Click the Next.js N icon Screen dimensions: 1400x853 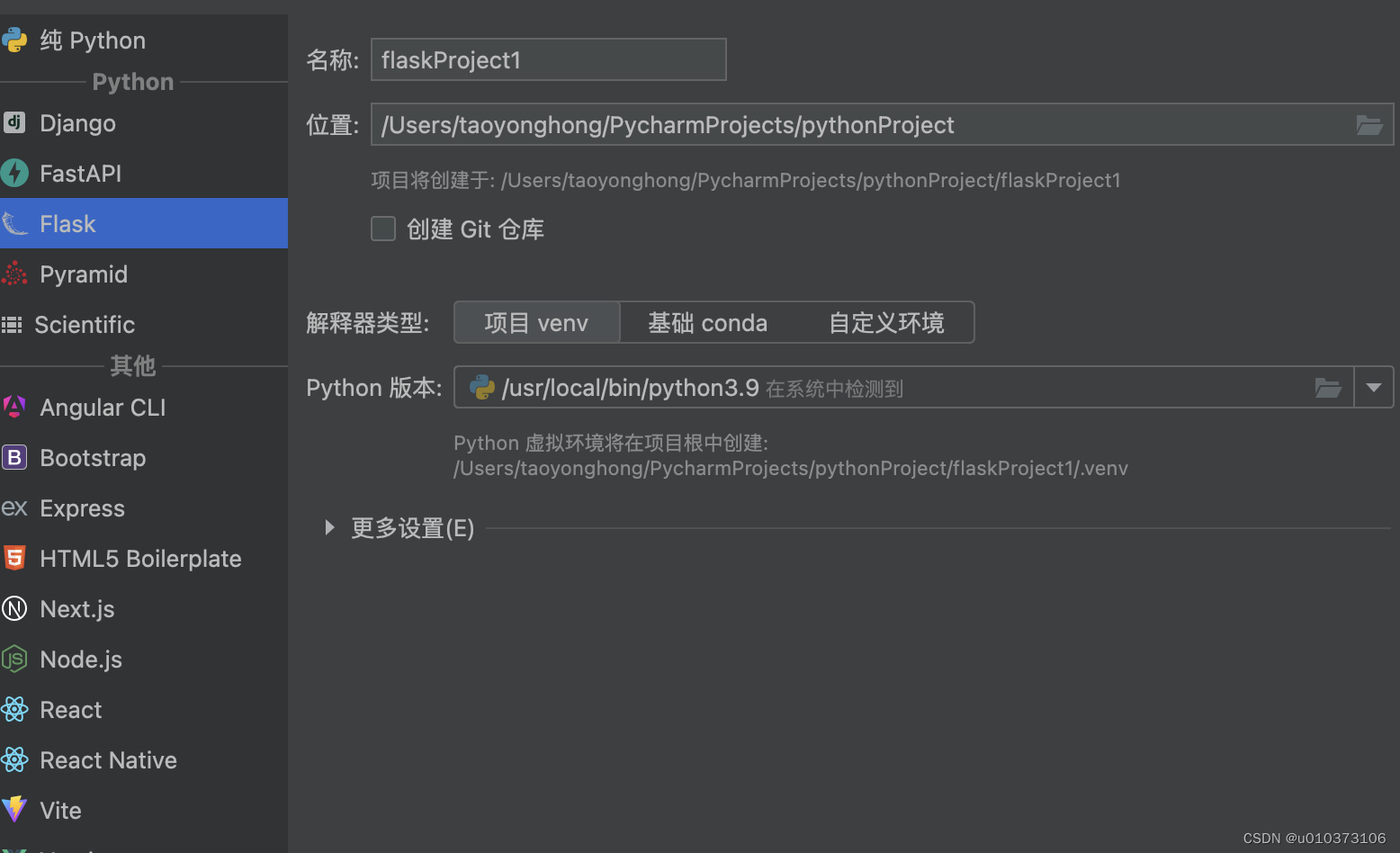click(x=14, y=608)
